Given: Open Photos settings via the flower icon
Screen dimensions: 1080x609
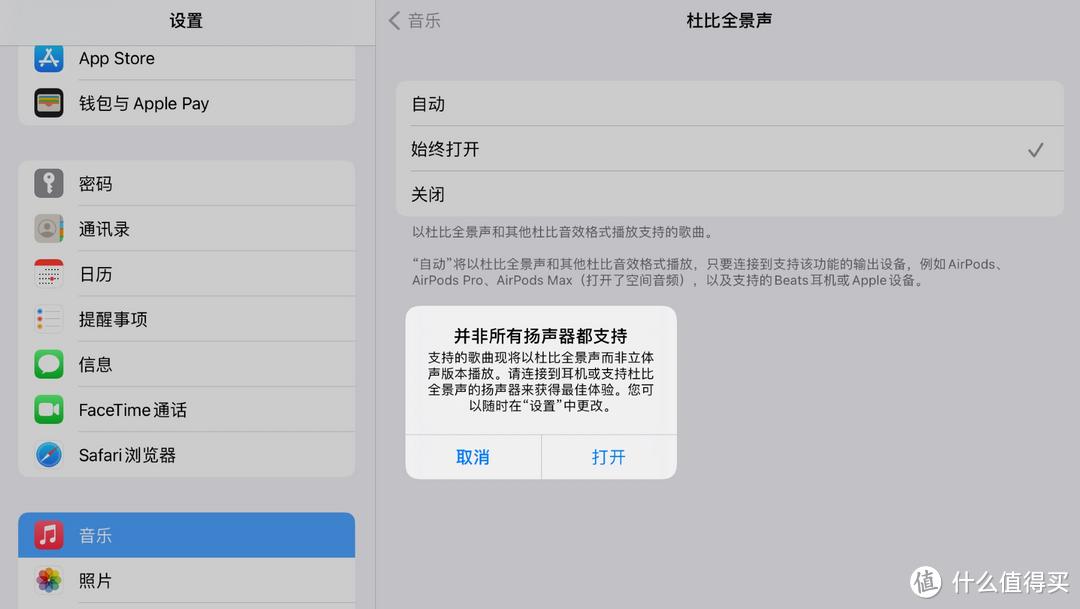Looking at the screenshot, I should [48, 580].
